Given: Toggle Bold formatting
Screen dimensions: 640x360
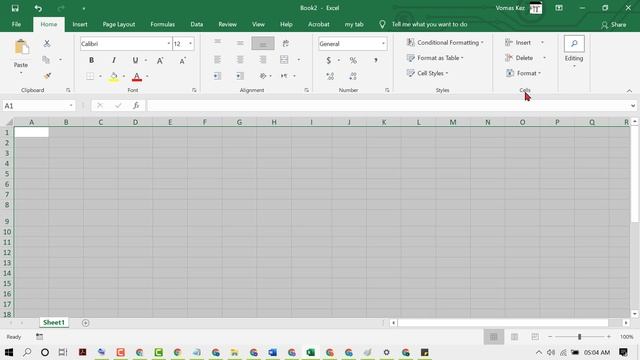Looking at the screenshot, I should [91, 60].
